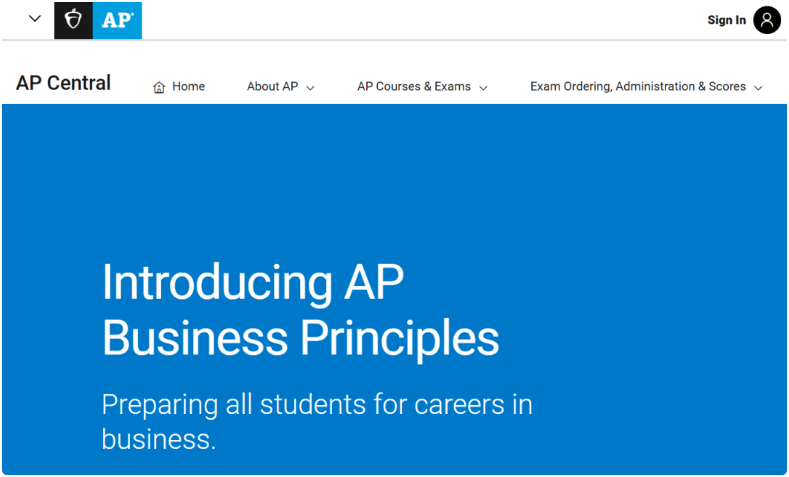Click the AP Central site title
Viewport: 789px width, 477px height.
(x=63, y=83)
